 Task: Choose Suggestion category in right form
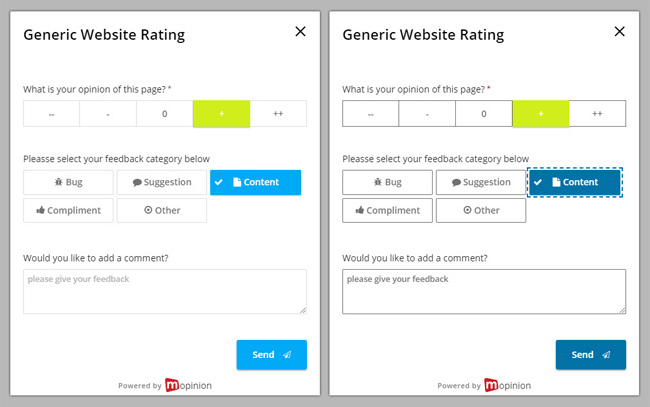tap(481, 182)
